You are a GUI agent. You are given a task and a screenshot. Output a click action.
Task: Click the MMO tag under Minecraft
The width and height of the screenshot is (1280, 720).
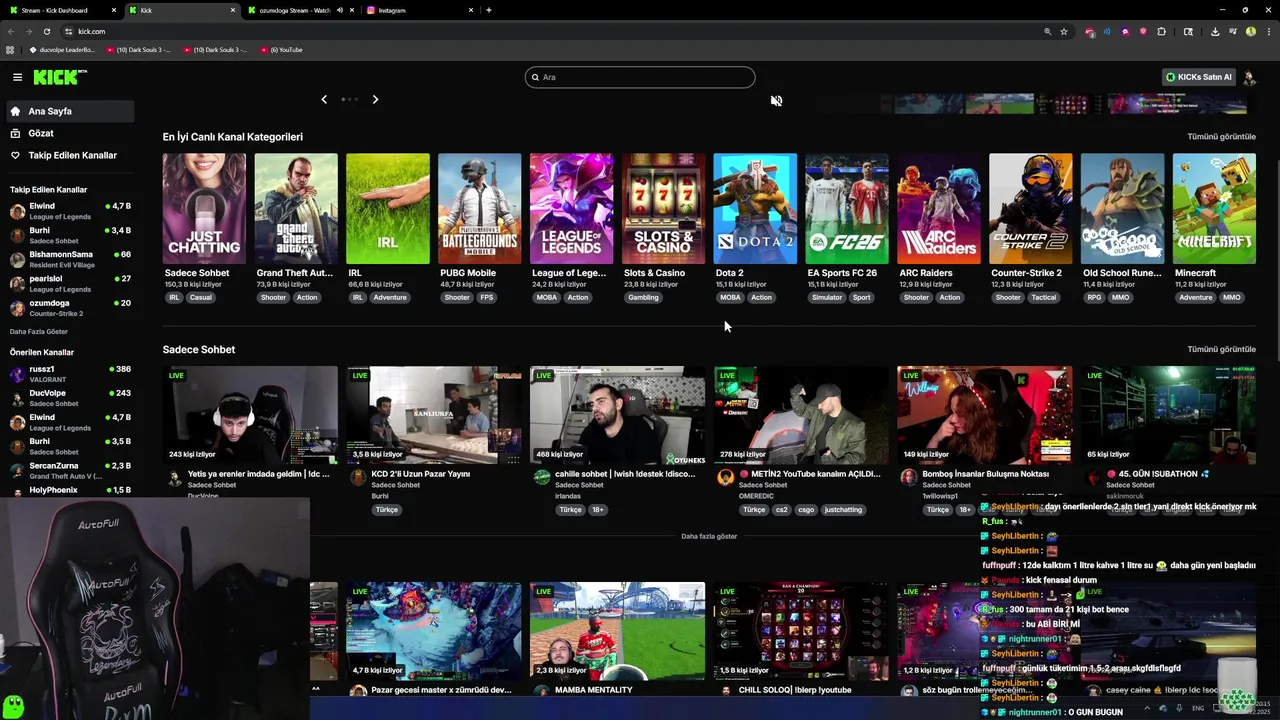click(x=1231, y=297)
